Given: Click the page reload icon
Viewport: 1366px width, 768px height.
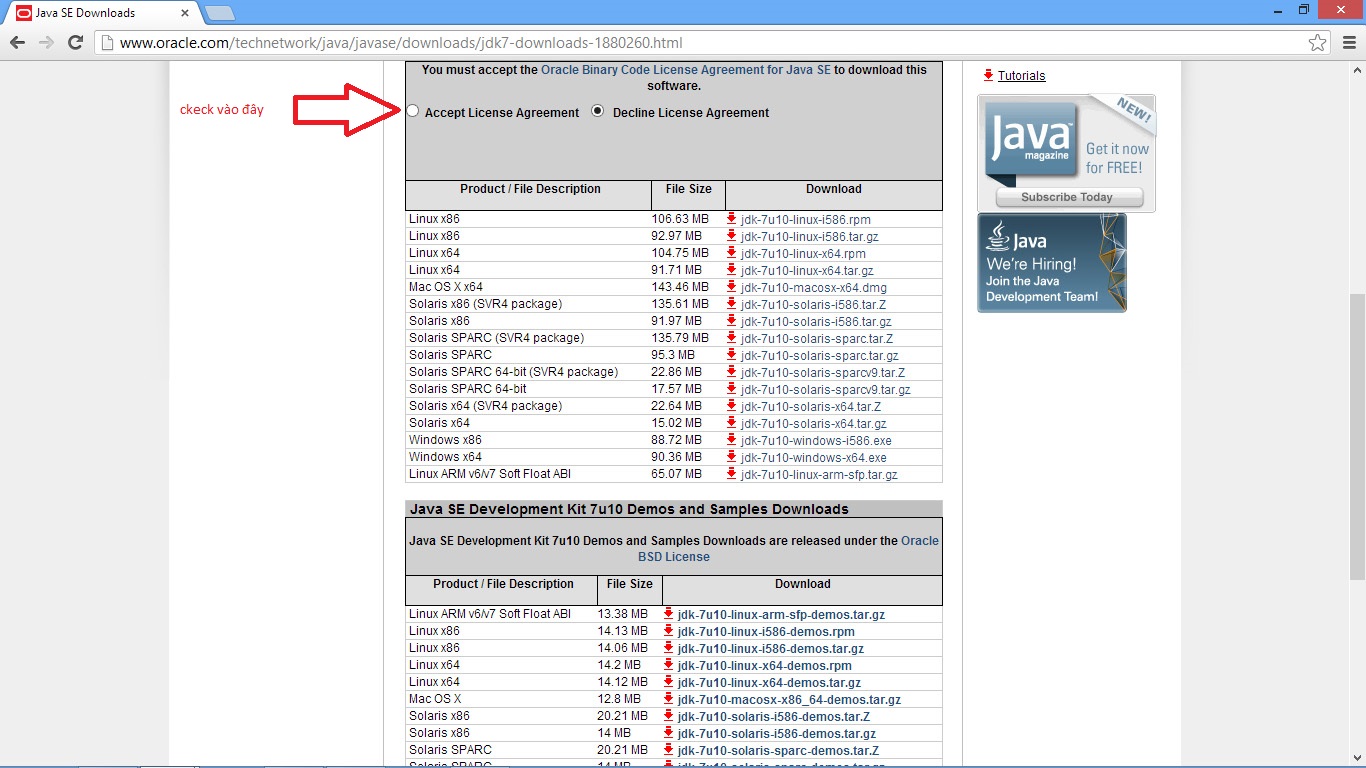Looking at the screenshot, I should (76, 42).
